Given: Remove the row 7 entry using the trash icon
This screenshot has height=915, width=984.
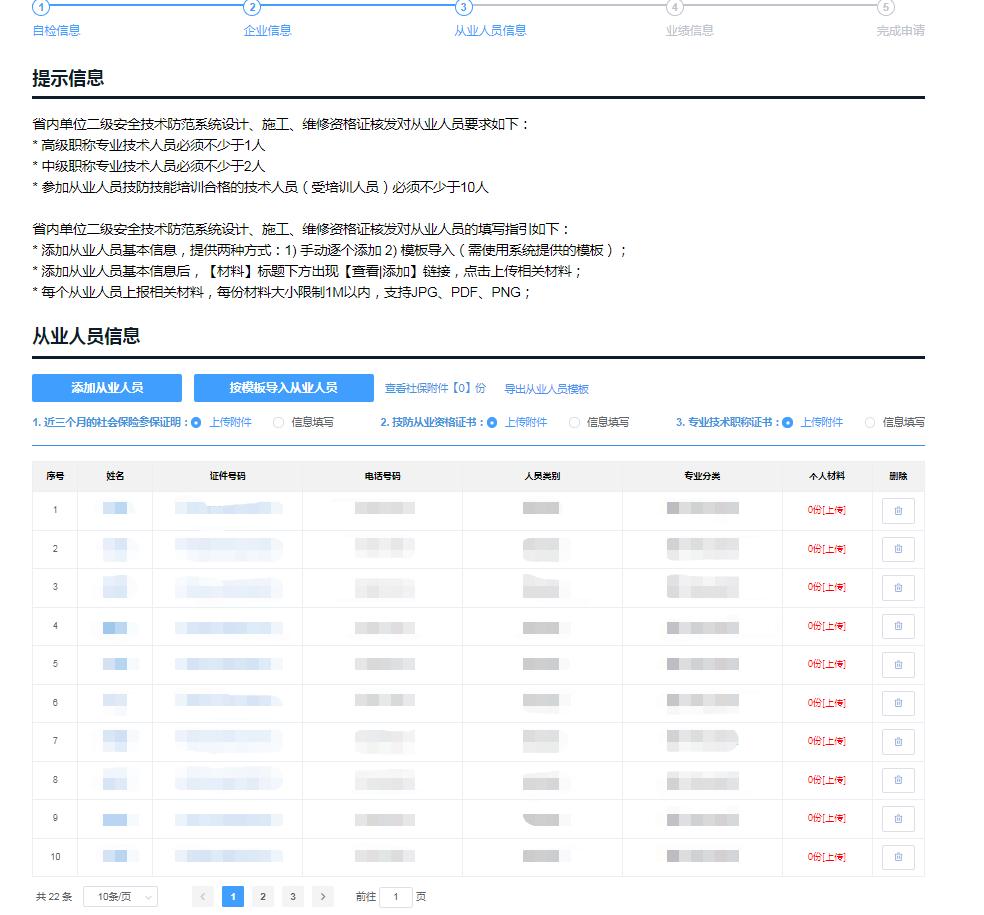Looking at the screenshot, I should pyautogui.click(x=898, y=741).
